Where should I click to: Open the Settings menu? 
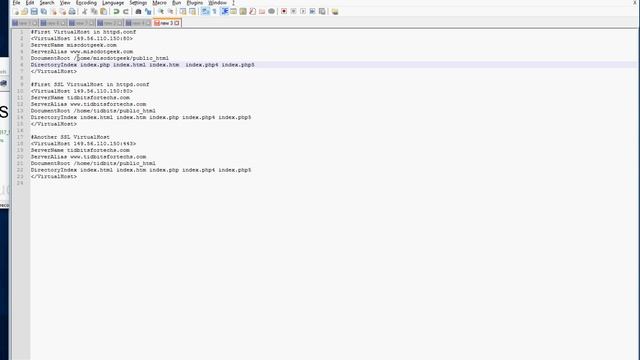point(138,3)
